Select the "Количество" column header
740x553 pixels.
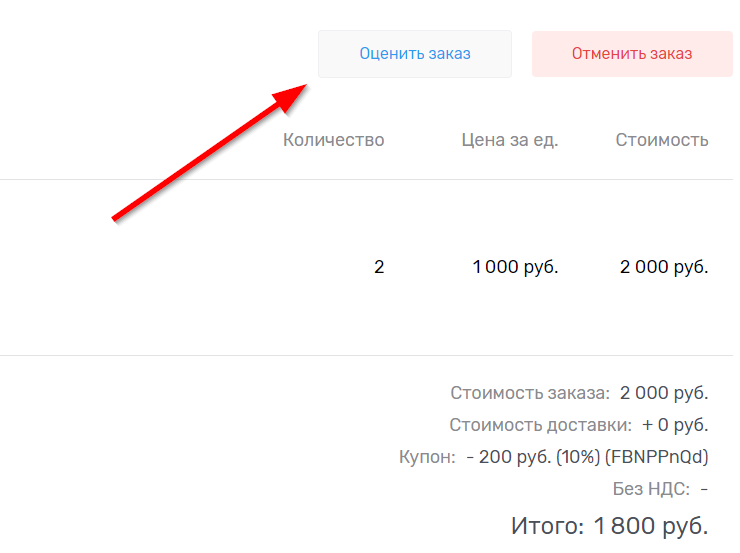pyautogui.click(x=333, y=140)
